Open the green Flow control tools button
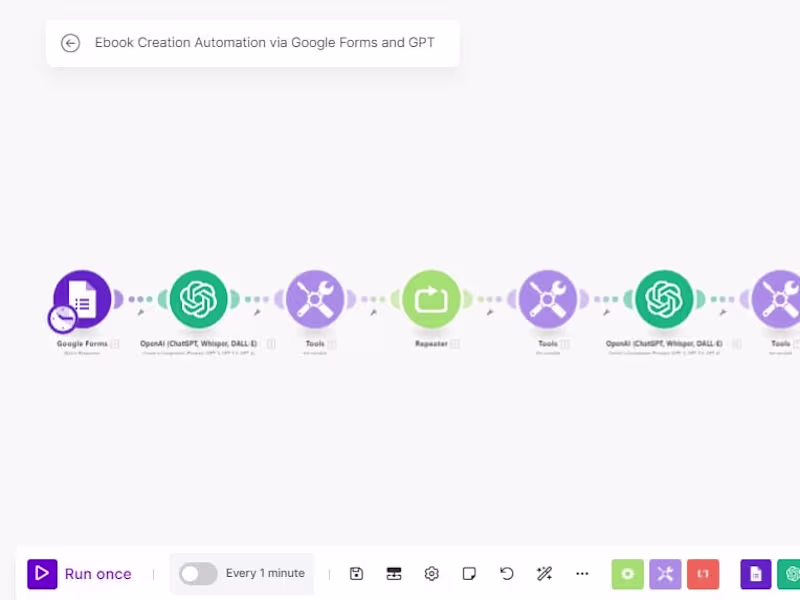 (628, 574)
